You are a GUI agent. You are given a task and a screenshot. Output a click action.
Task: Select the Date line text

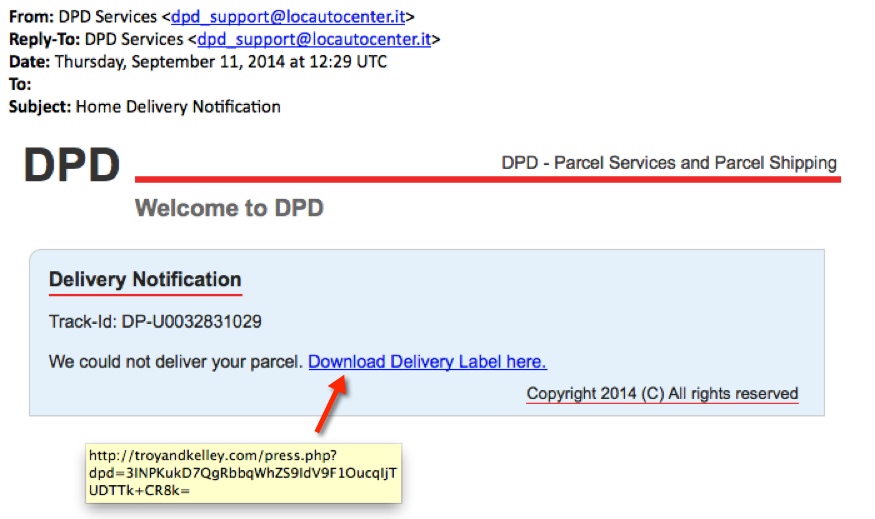tap(198, 61)
